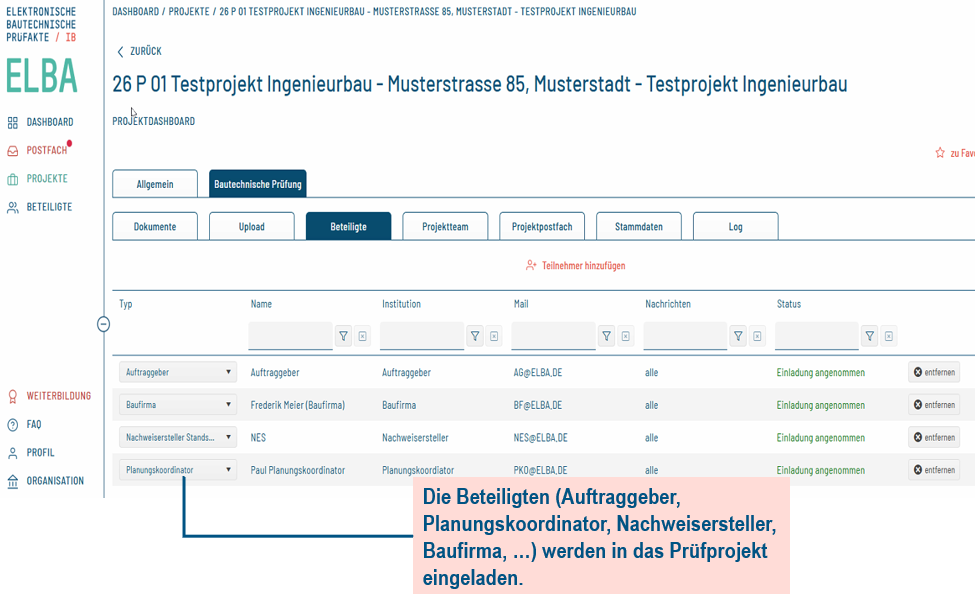This screenshot has height=596, width=975.
Task: Expand the Baufirma type dropdown
Action: click(x=178, y=405)
